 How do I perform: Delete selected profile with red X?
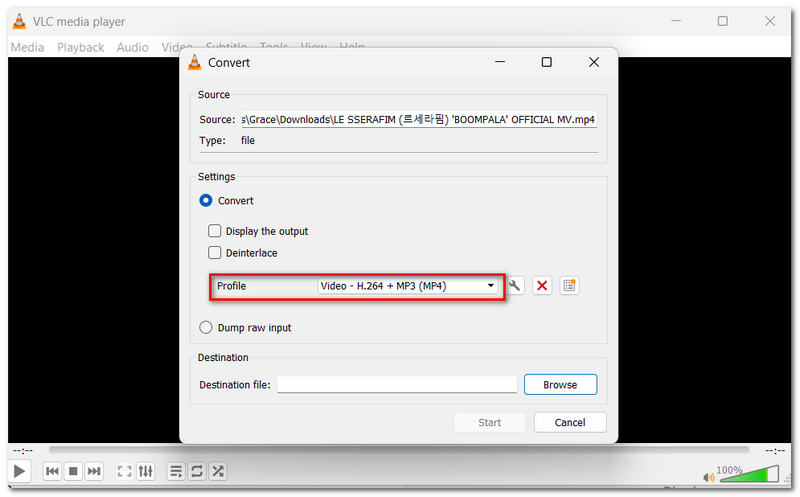[x=542, y=286]
